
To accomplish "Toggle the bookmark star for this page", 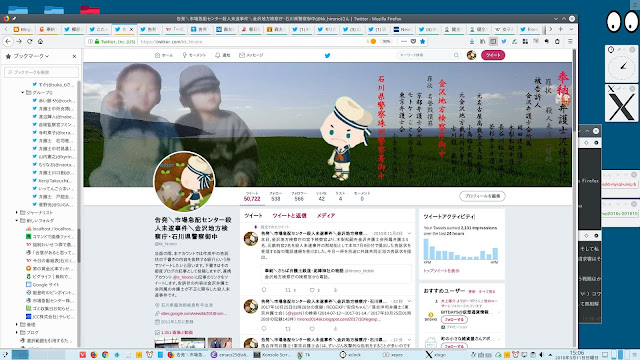I will point(422,41).
